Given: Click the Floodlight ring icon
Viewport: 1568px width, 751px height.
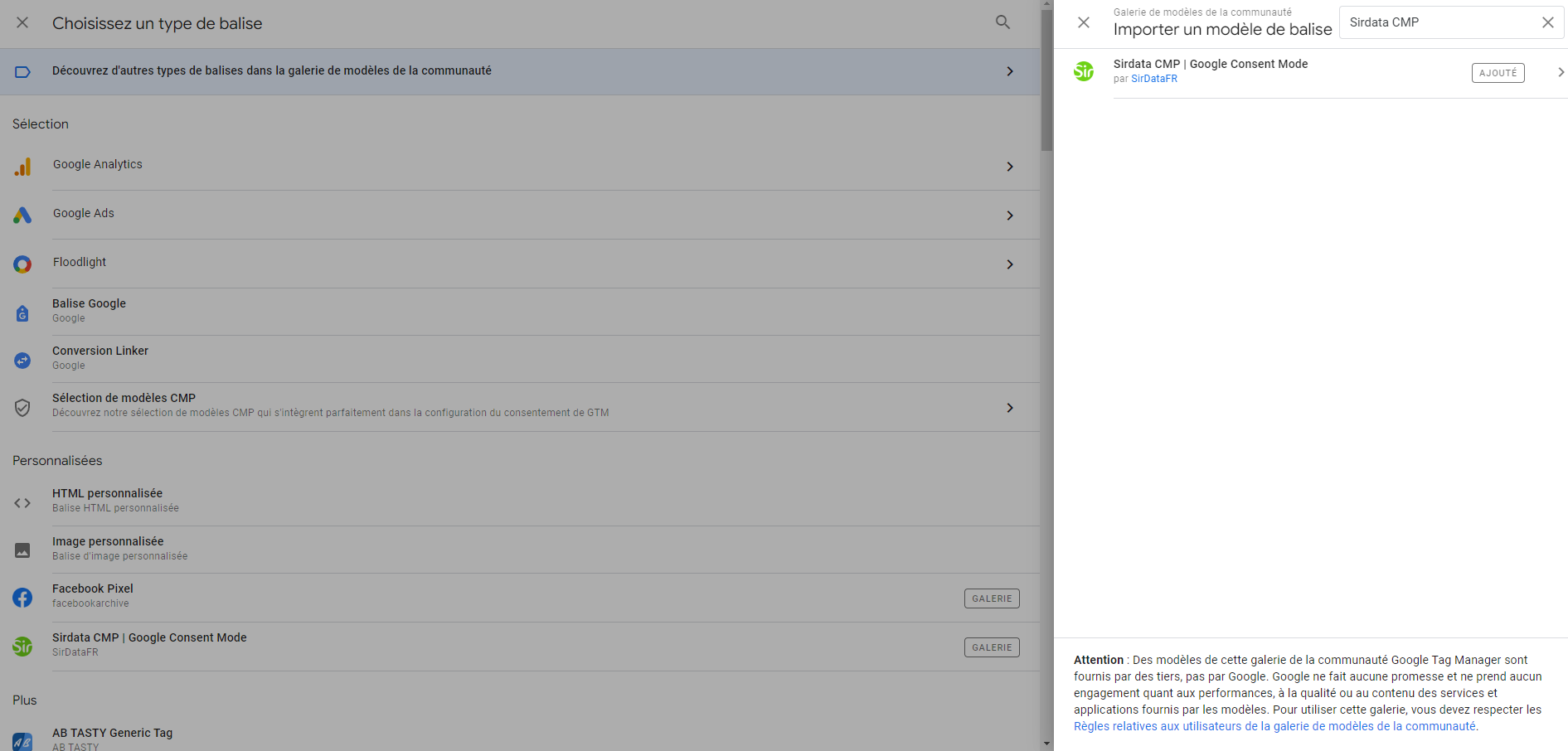Looking at the screenshot, I should pyautogui.click(x=22, y=264).
